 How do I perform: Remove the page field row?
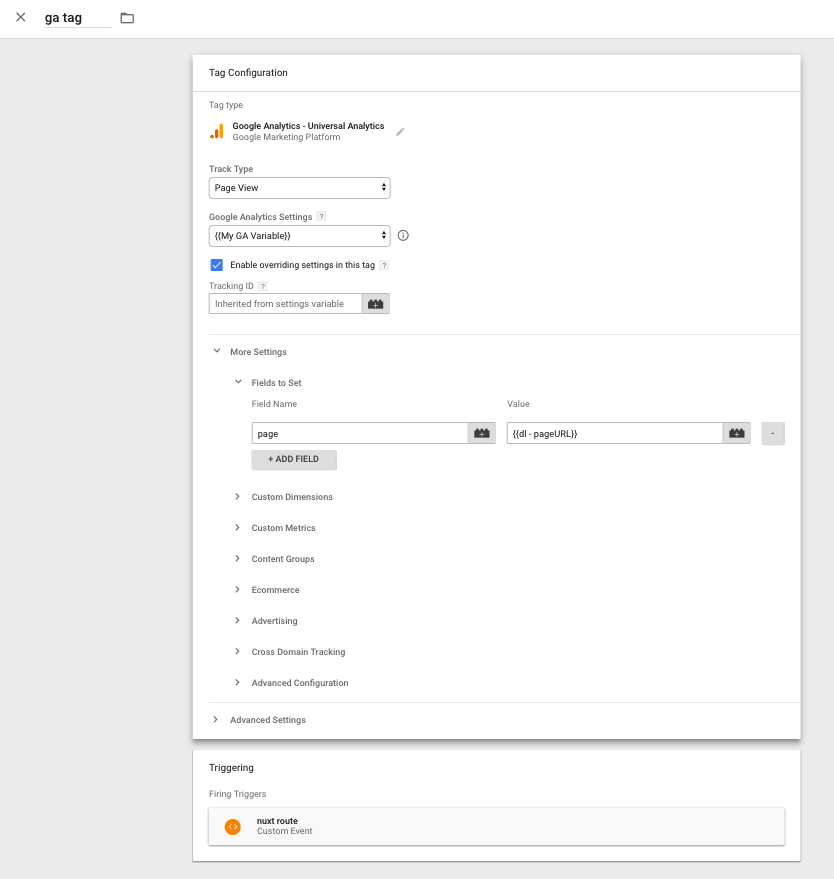(773, 433)
